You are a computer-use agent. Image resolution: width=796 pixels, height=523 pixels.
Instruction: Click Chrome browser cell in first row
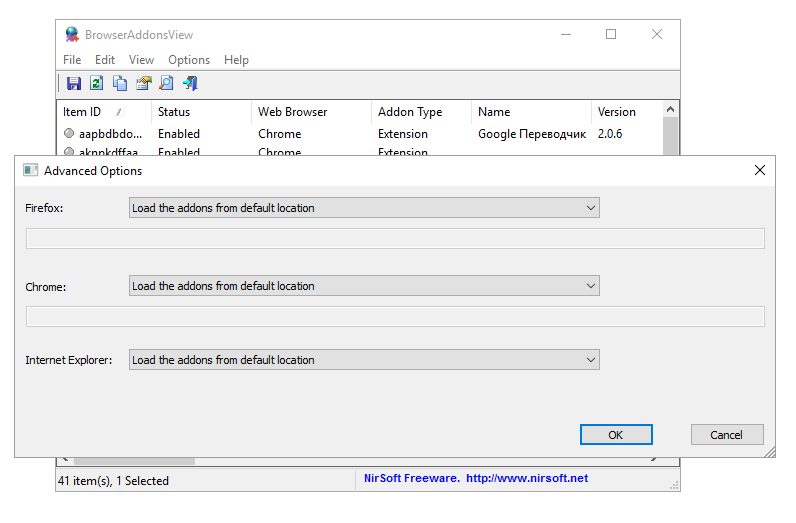click(x=279, y=134)
